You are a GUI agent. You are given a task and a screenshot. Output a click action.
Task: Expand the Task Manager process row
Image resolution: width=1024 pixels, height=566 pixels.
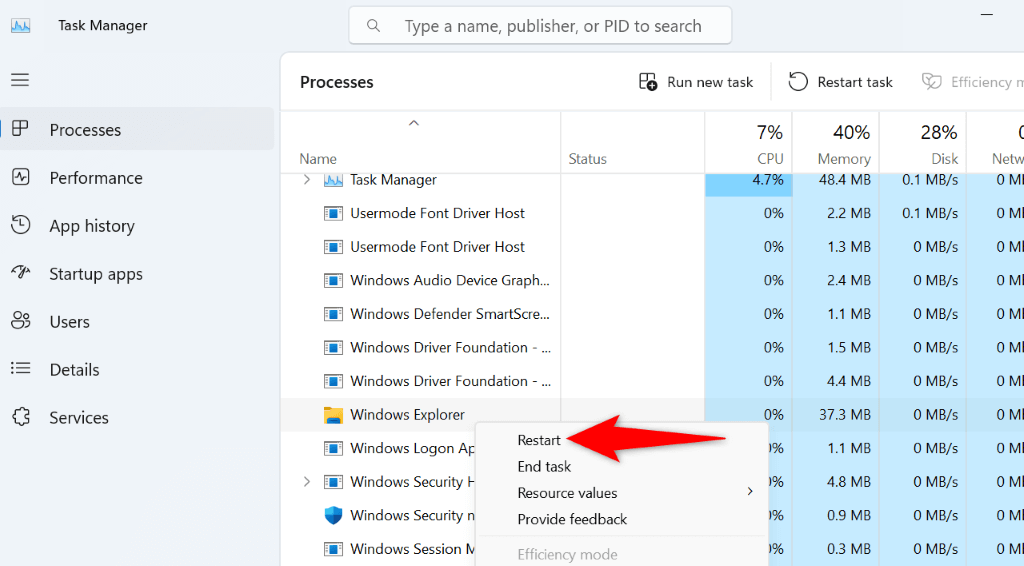point(307,180)
